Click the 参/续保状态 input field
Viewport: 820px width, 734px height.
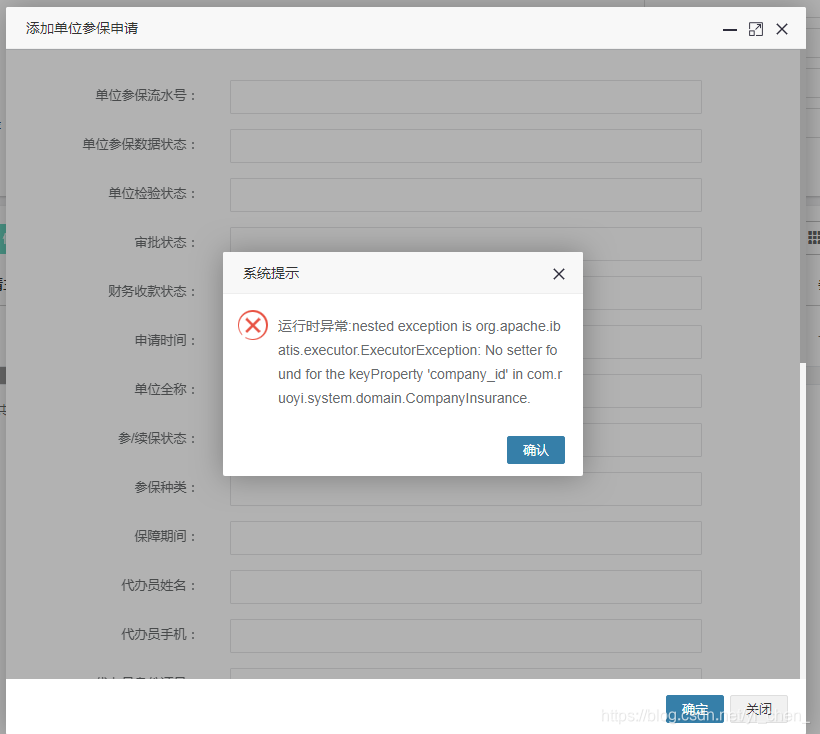tap(642, 440)
